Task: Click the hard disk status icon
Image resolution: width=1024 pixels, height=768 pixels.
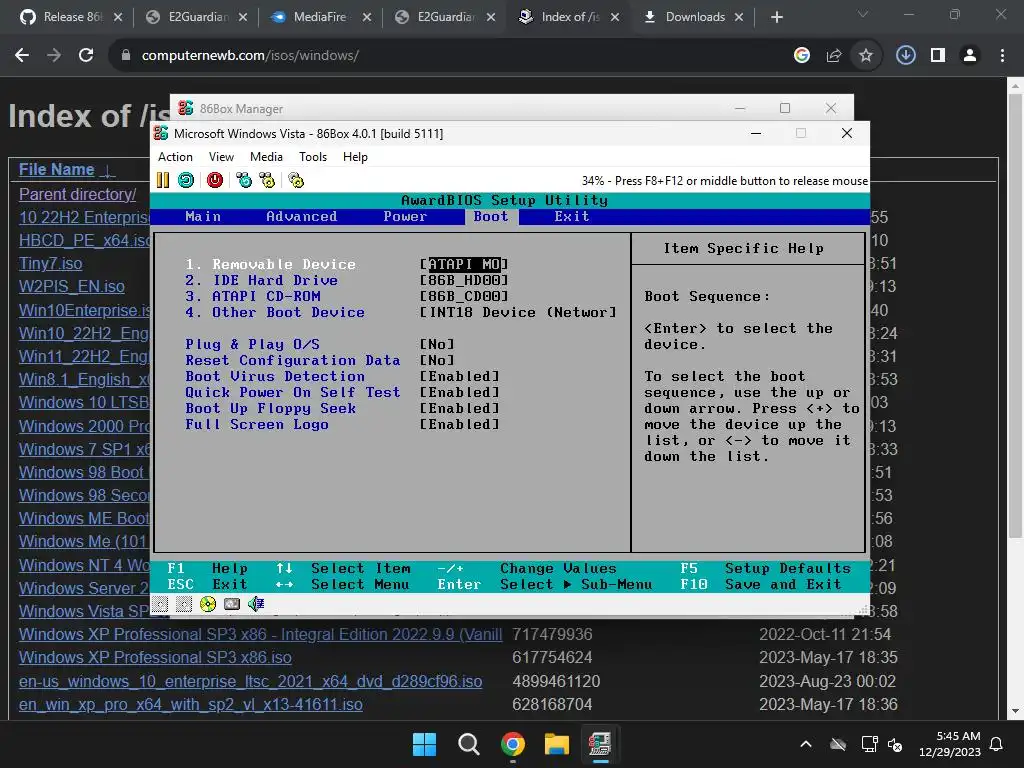Action: click(x=232, y=604)
